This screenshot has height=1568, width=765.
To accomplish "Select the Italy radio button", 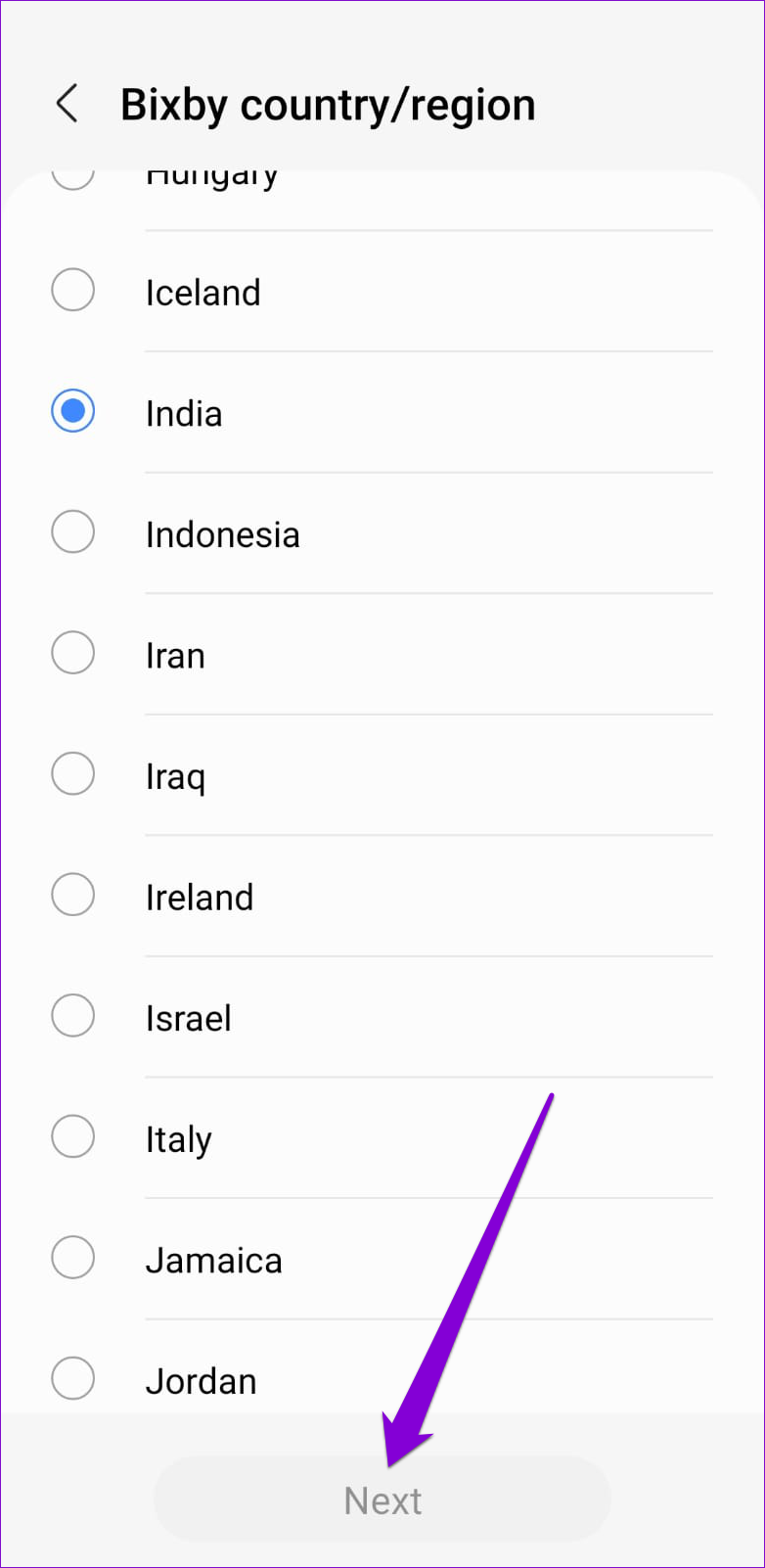I will coord(73,1137).
